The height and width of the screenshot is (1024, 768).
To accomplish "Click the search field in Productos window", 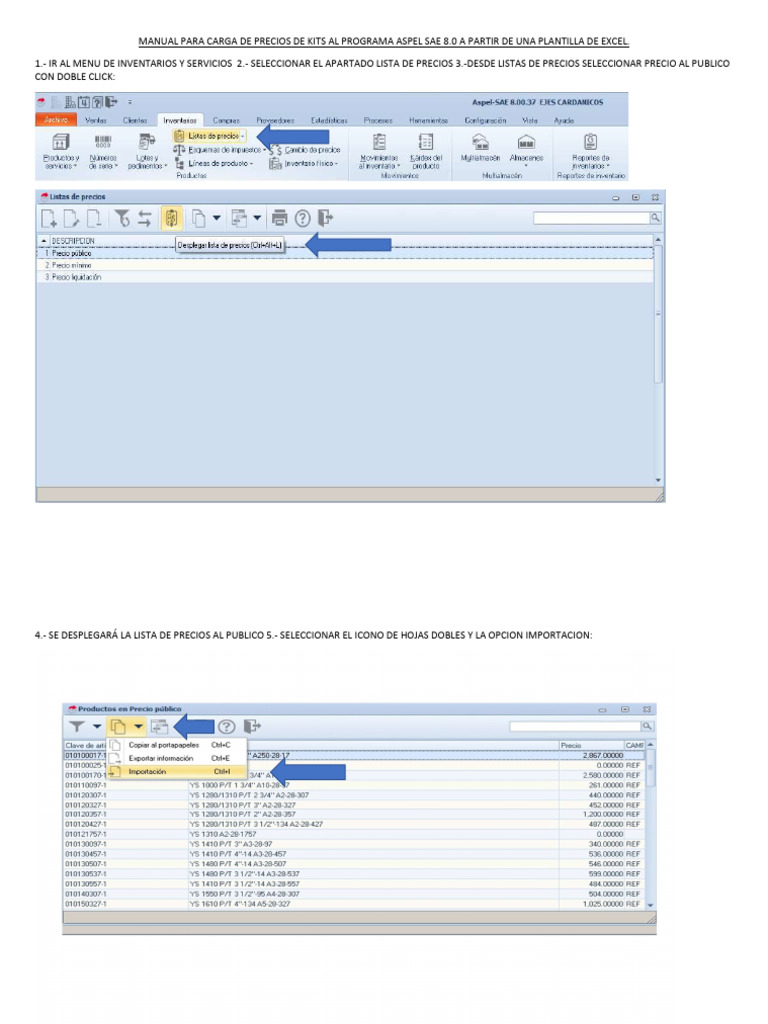I will pyautogui.click(x=575, y=726).
